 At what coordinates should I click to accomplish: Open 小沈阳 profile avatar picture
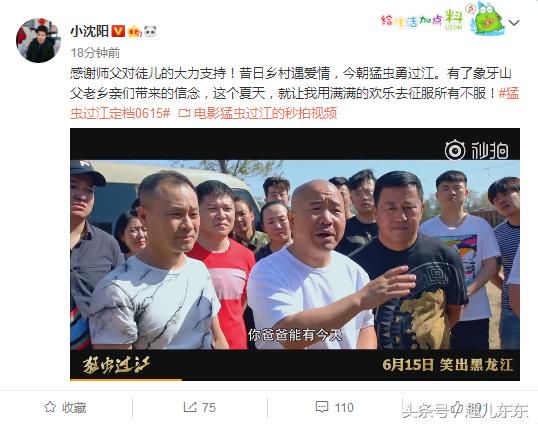(38, 40)
